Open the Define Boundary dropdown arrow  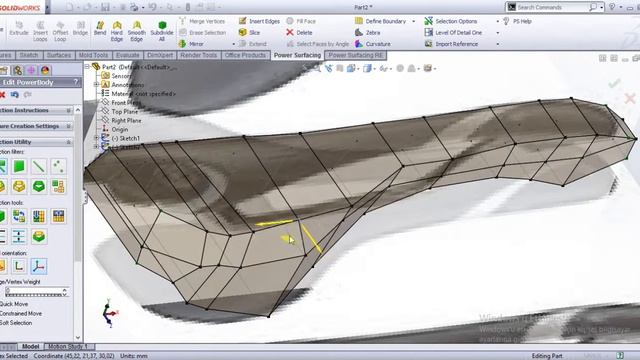(x=413, y=21)
